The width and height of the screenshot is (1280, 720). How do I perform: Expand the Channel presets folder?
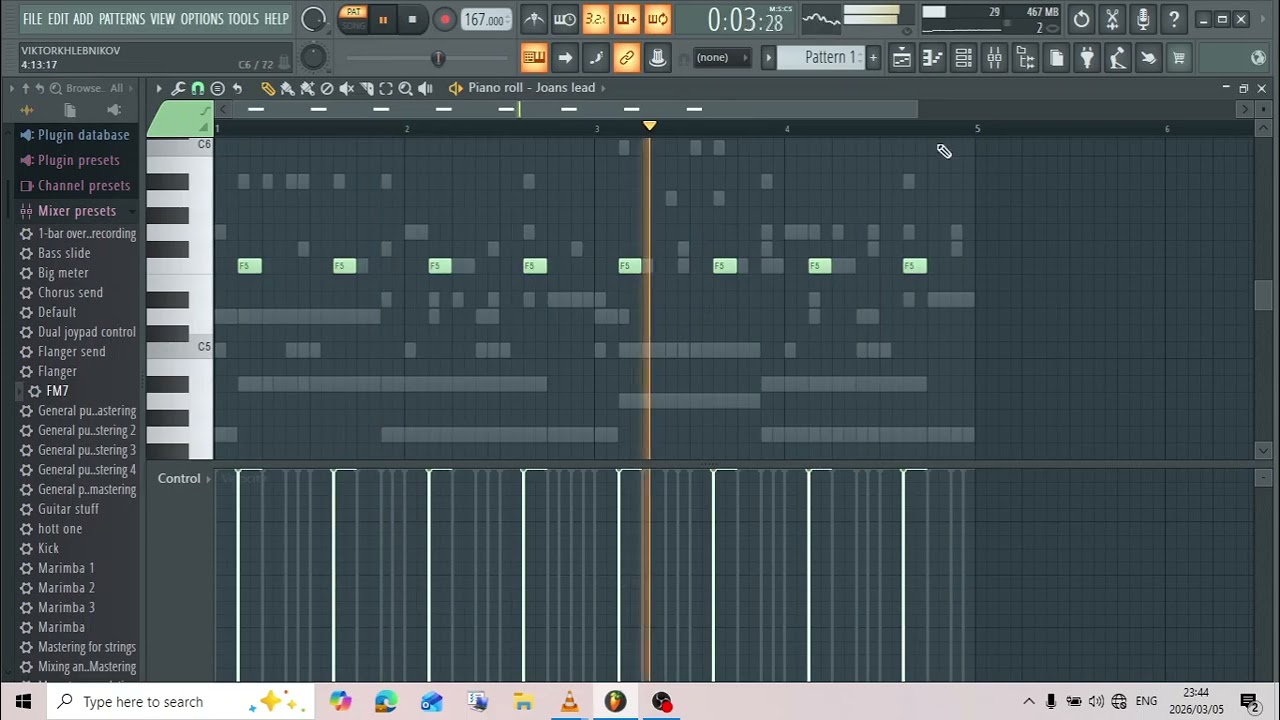pyautogui.click(x=84, y=186)
